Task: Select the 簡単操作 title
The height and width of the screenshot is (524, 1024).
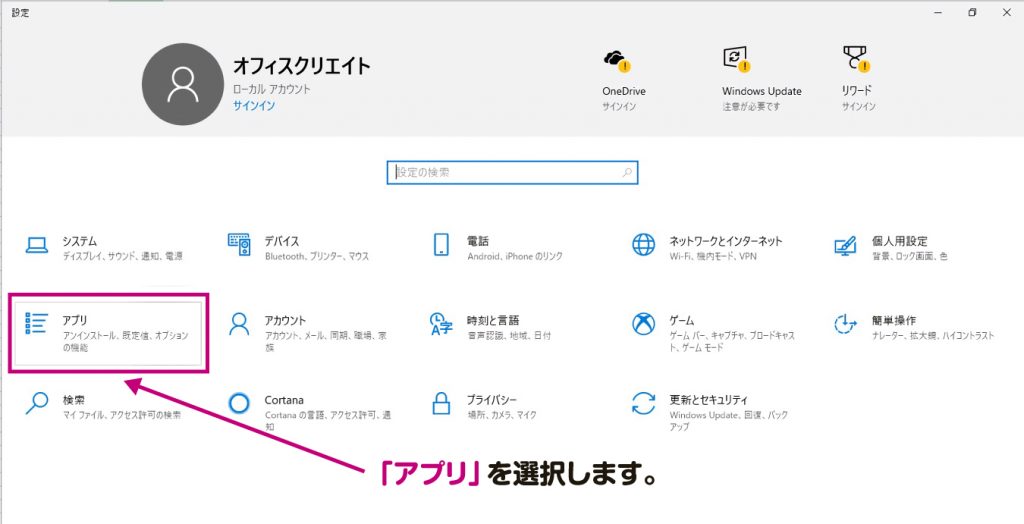Action: pyautogui.click(x=894, y=321)
